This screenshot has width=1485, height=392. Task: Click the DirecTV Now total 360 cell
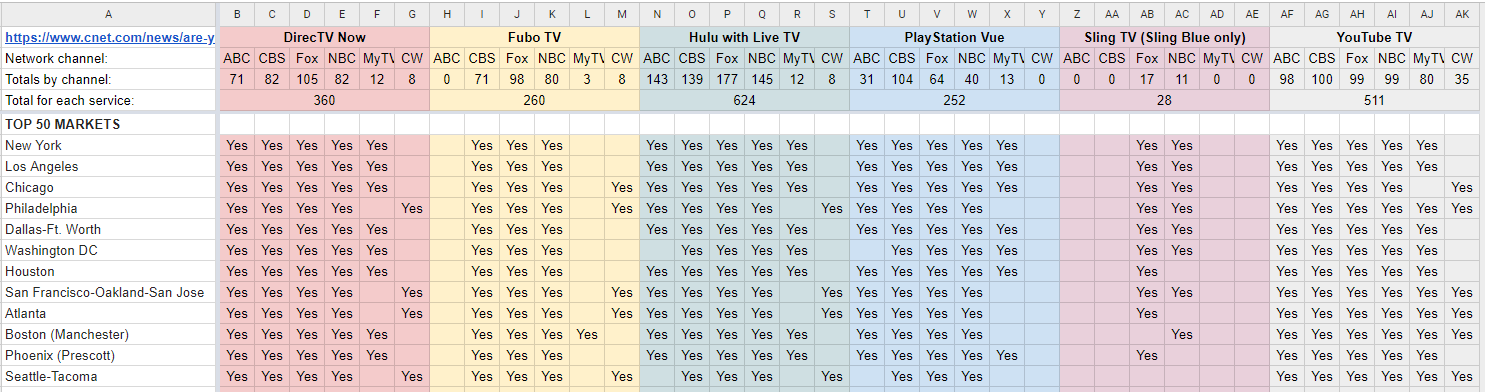pyautogui.click(x=324, y=100)
